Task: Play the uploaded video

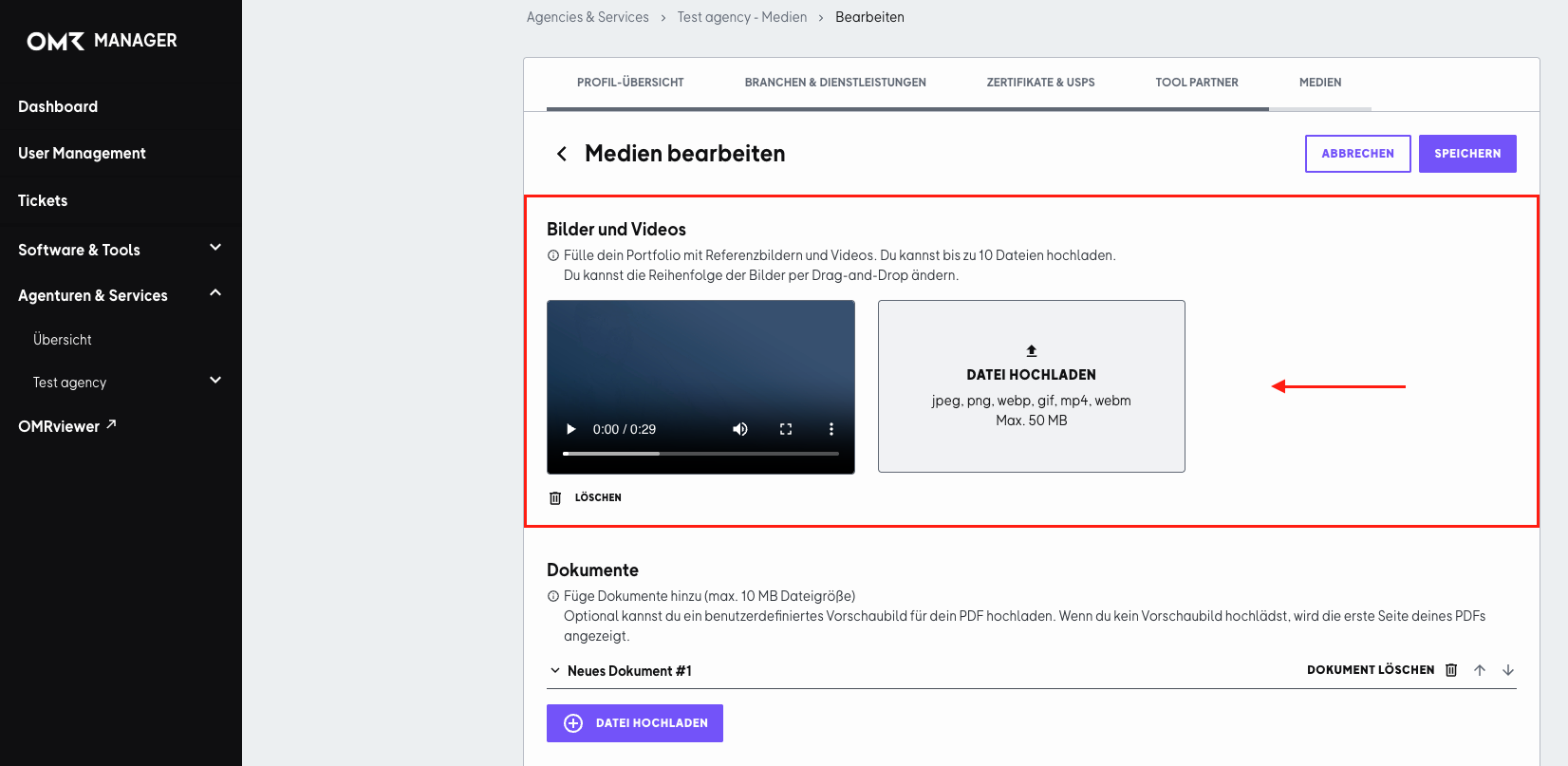Action: 571,429
